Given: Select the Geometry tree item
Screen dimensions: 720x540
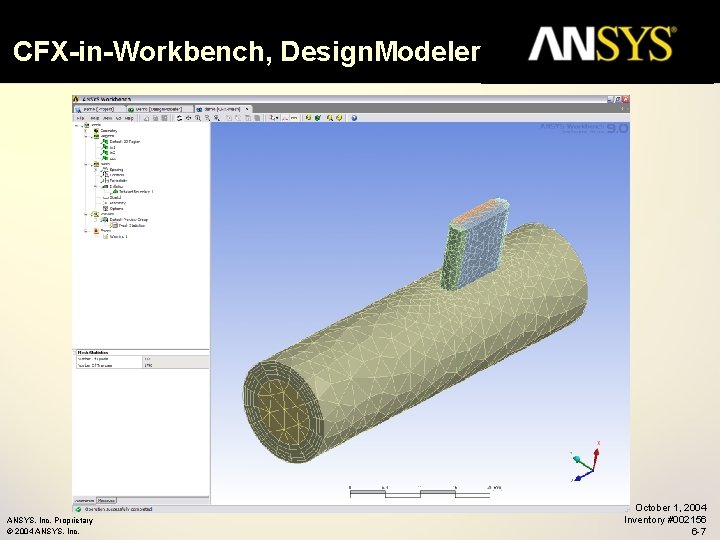Looking at the screenshot, I should tap(109, 131).
